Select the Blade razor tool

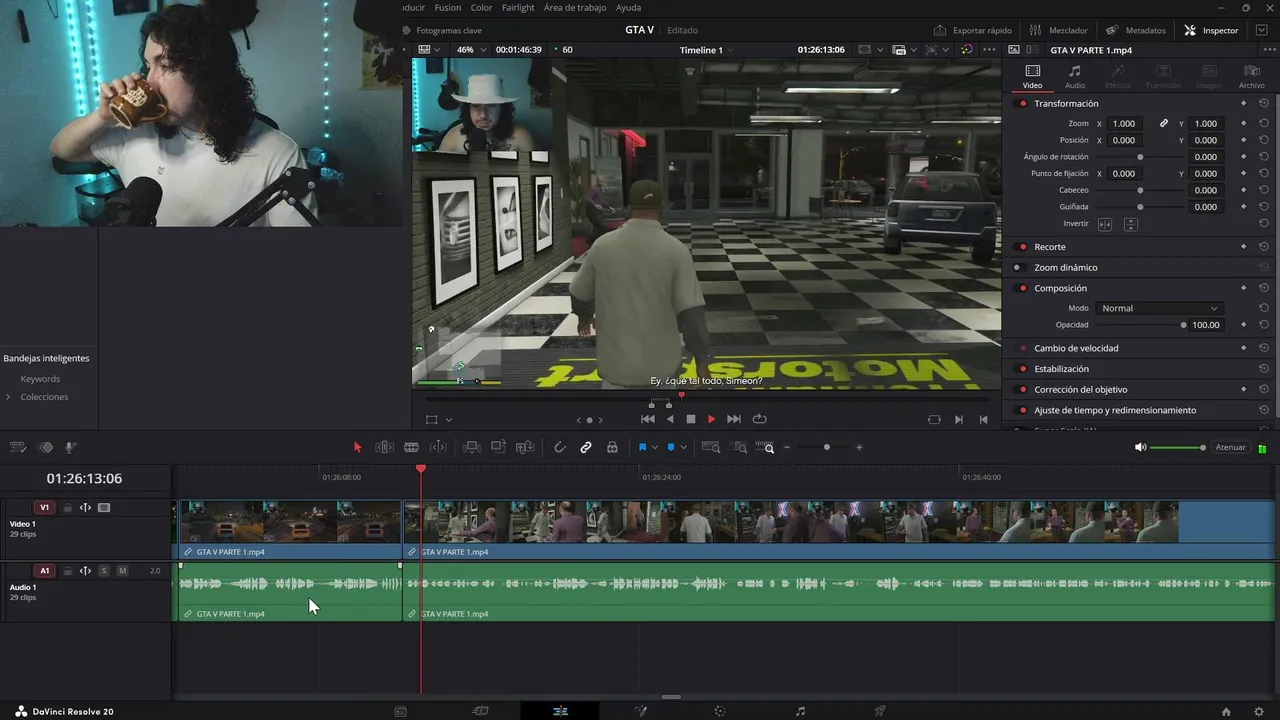tap(411, 447)
